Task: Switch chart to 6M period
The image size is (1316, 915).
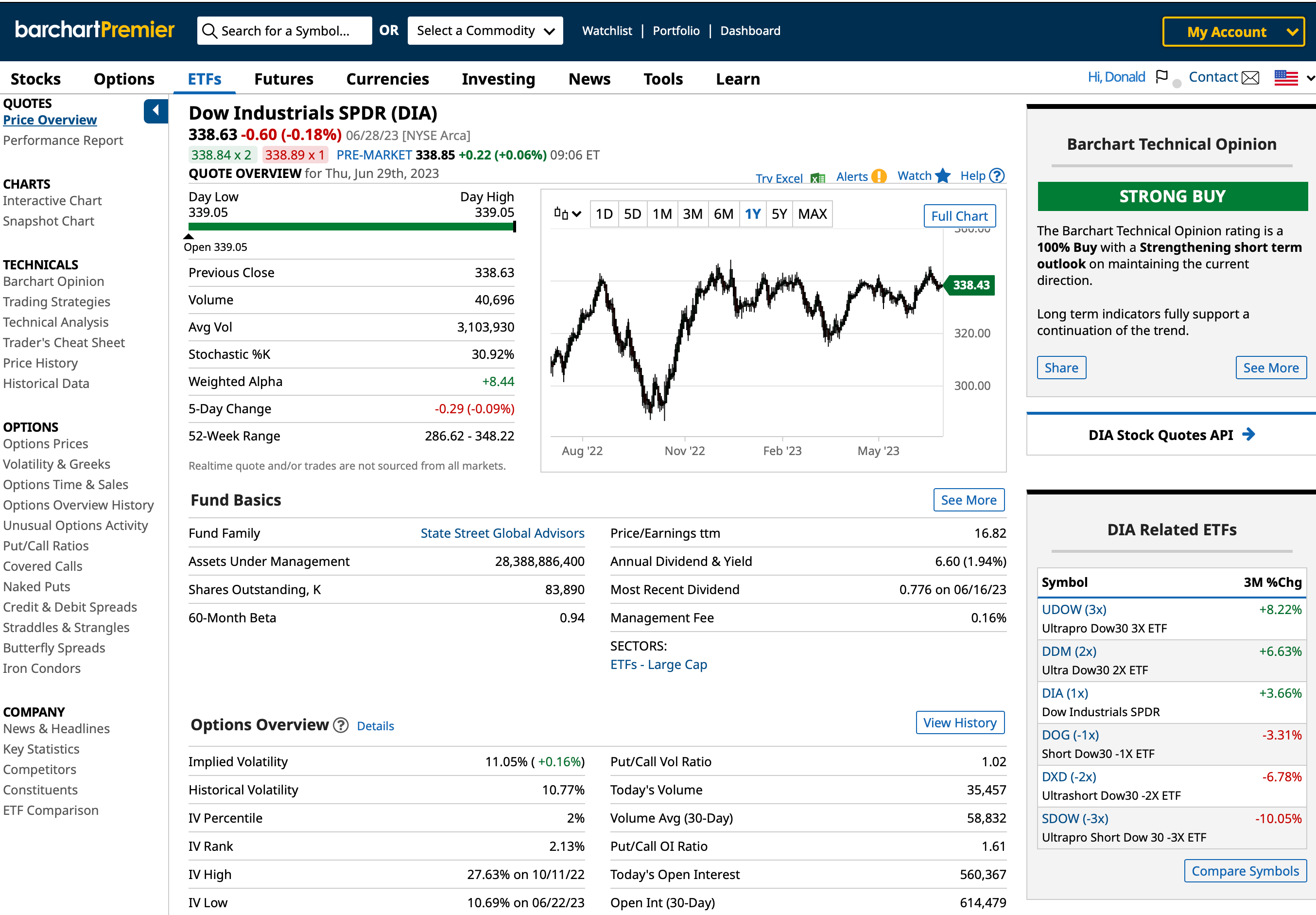Action: click(x=723, y=214)
